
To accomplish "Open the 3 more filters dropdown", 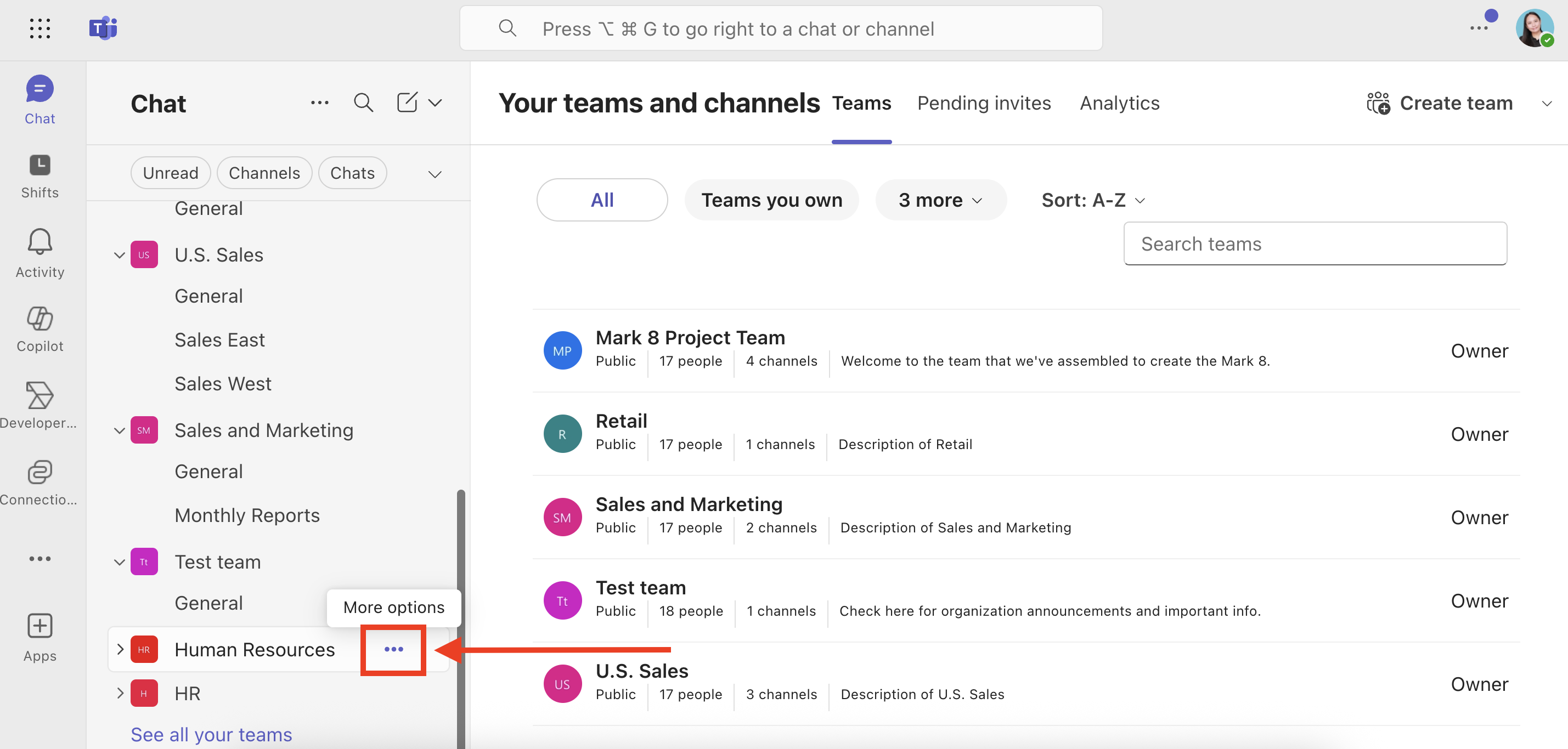I will pyautogui.click(x=940, y=200).
